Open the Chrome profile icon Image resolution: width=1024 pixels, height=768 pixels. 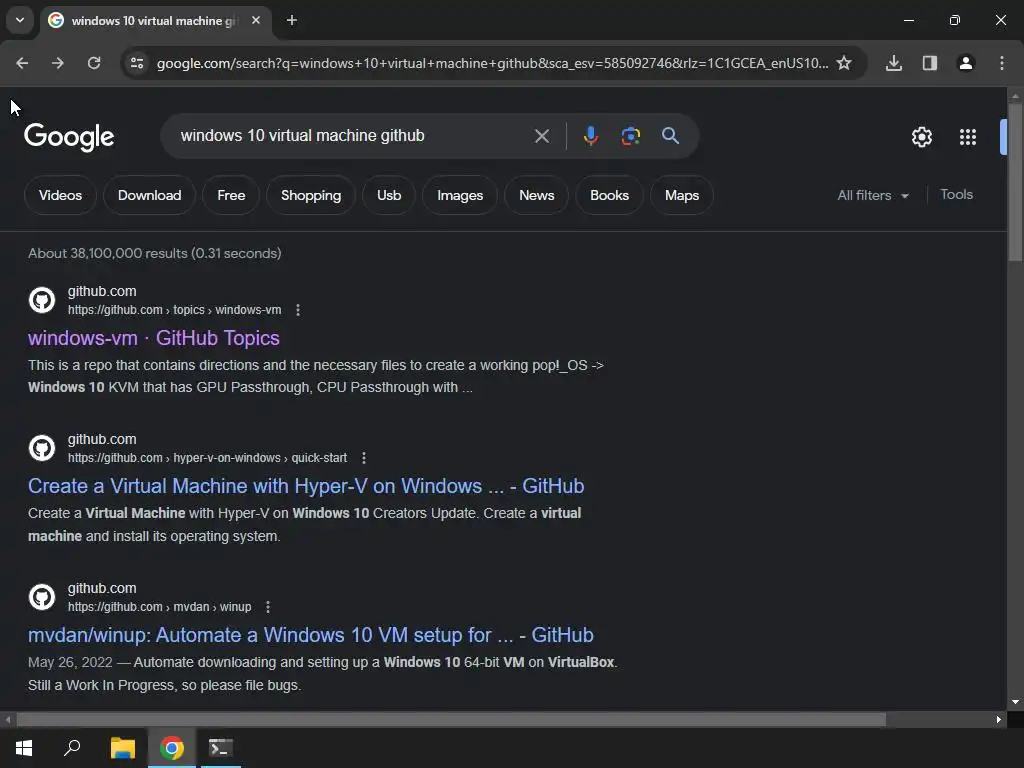pyautogui.click(x=965, y=63)
